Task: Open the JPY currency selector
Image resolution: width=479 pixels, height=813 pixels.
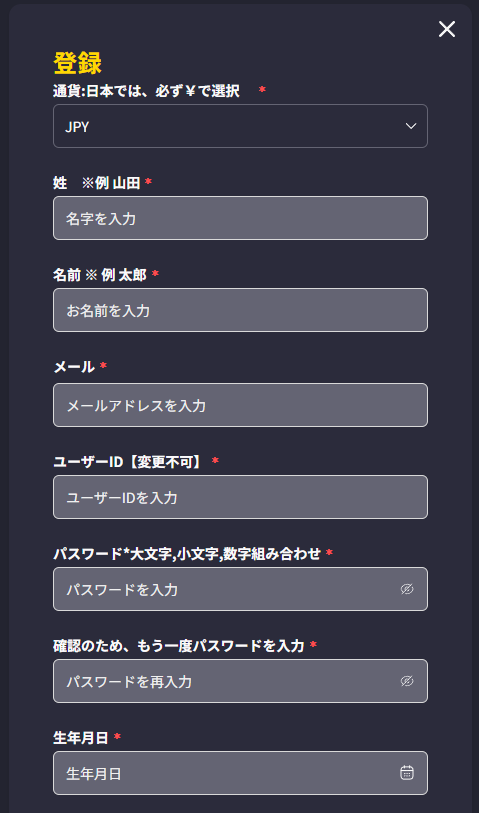Action: coord(240,126)
